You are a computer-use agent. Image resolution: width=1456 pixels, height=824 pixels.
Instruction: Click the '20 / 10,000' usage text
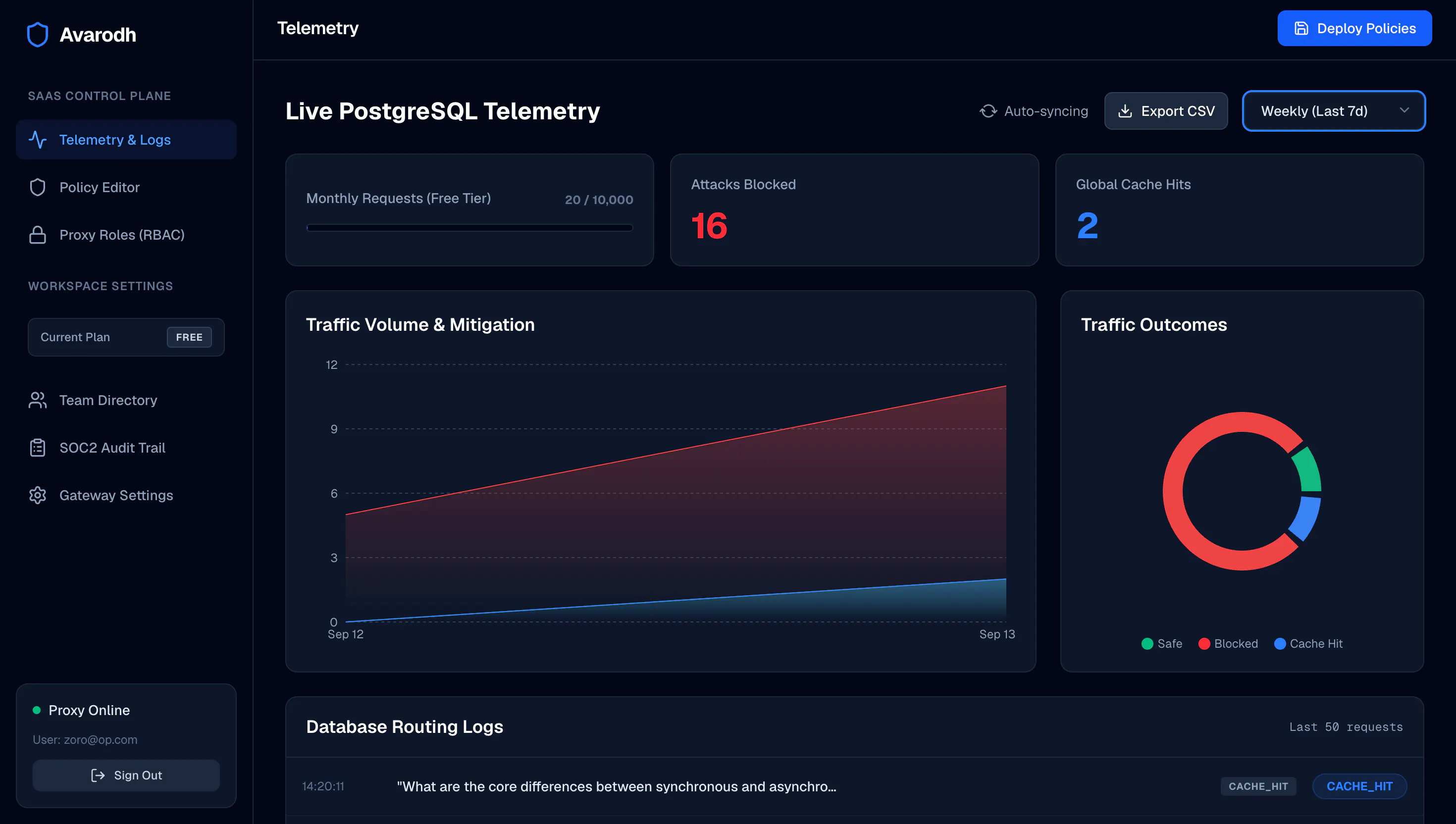599,199
